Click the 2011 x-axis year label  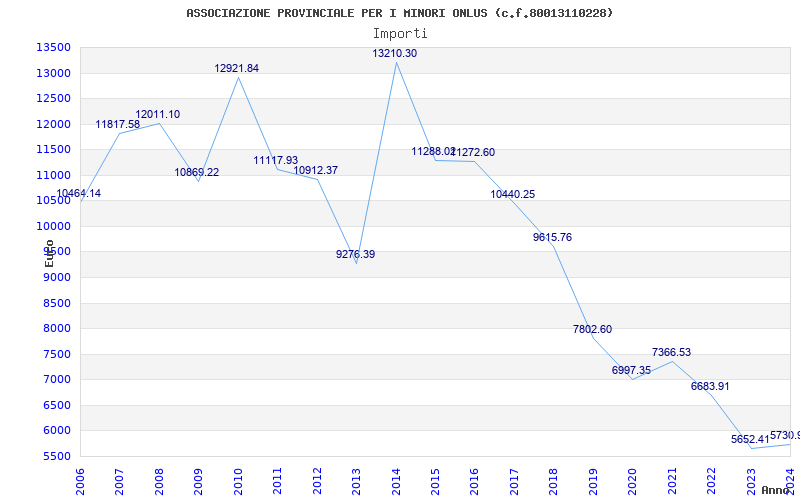pyautogui.click(x=278, y=481)
